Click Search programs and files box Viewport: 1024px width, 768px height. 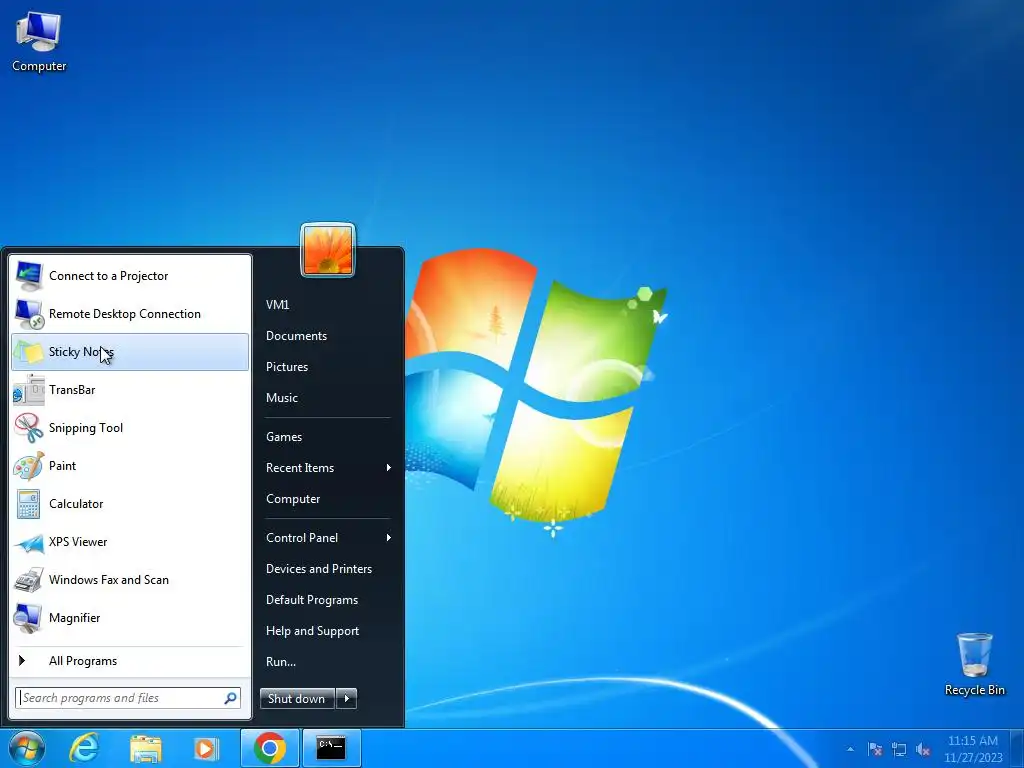[x=128, y=698]
